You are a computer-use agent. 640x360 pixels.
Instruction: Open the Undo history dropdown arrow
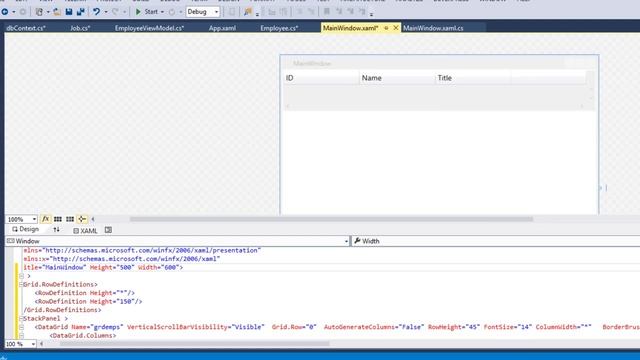click(106, 12)
